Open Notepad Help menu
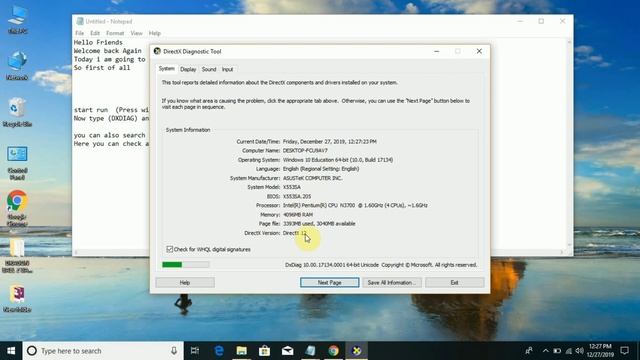This screenshot has width=640, height=360. (x=155, y=33)
